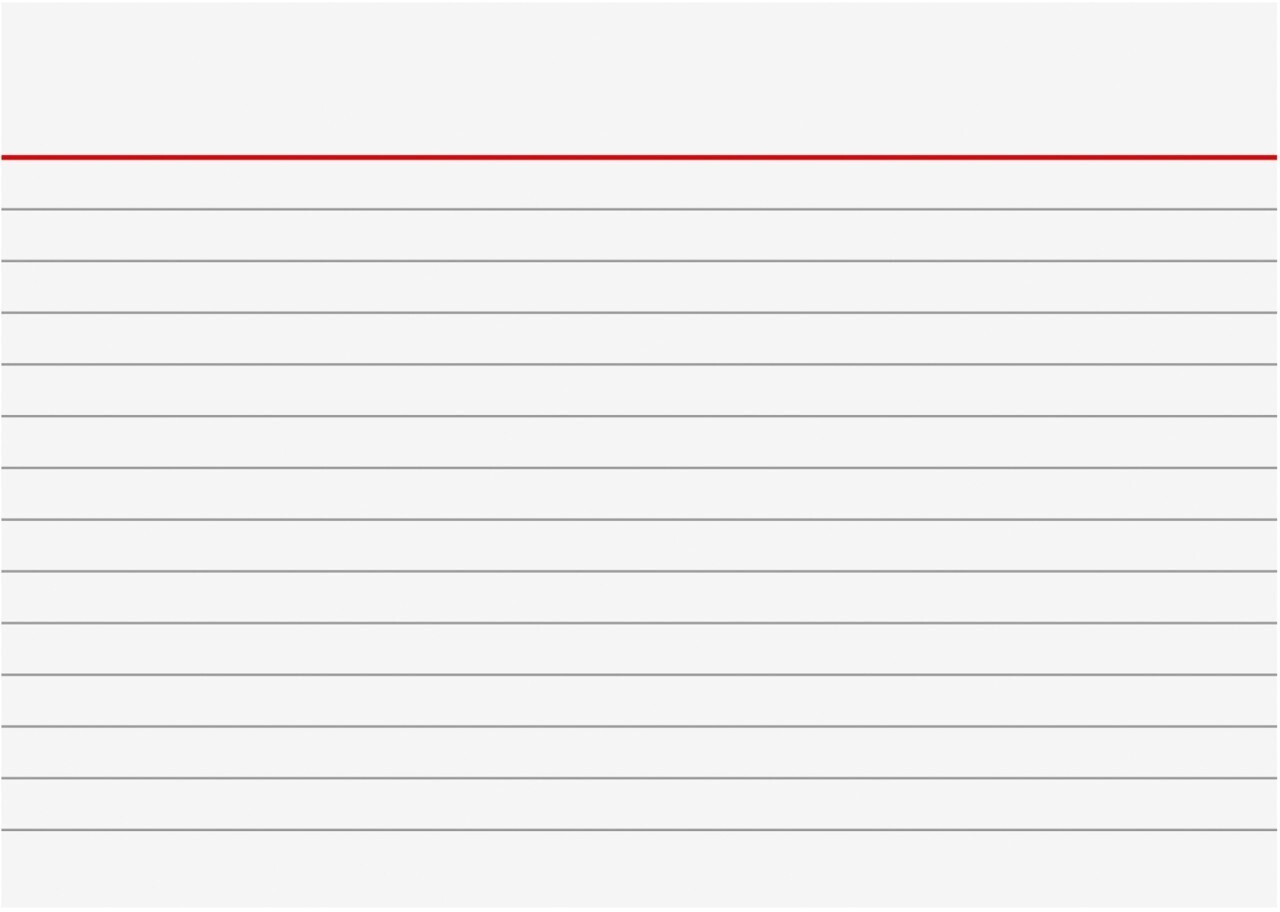Click the bottom gray ruled line of the card

click(640, 830)
